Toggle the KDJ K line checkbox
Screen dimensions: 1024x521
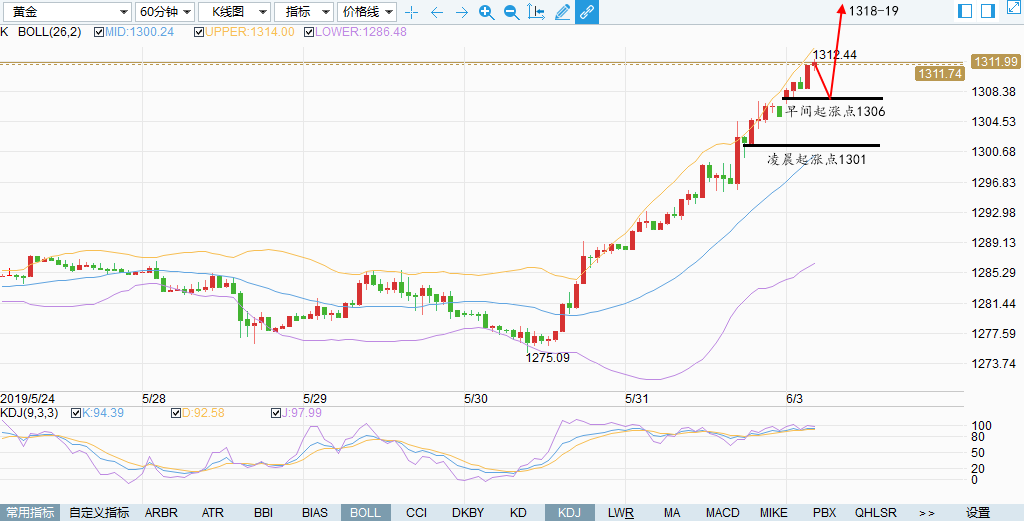74,413
